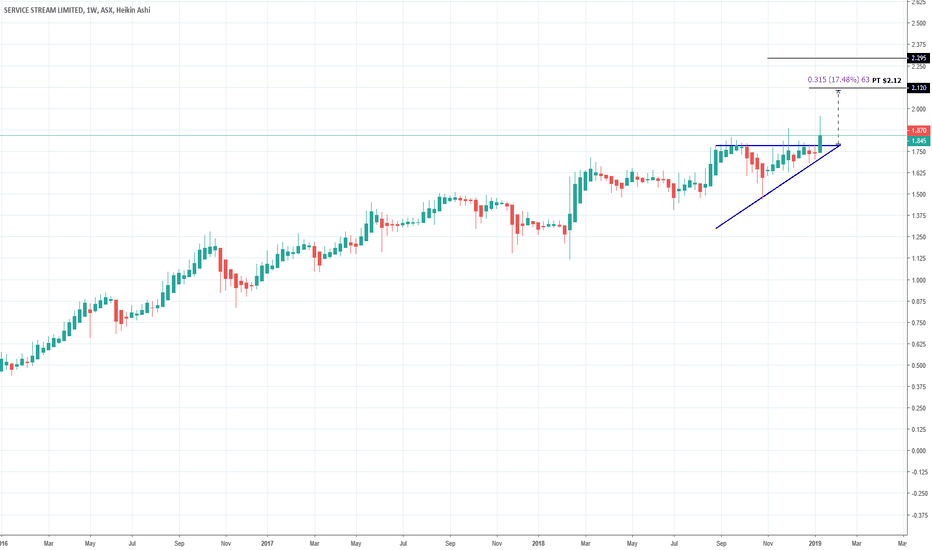Click the Nov label just before 2019
Image resolution: width=932 pixels, height=550 pixels.
click(768, 543)
